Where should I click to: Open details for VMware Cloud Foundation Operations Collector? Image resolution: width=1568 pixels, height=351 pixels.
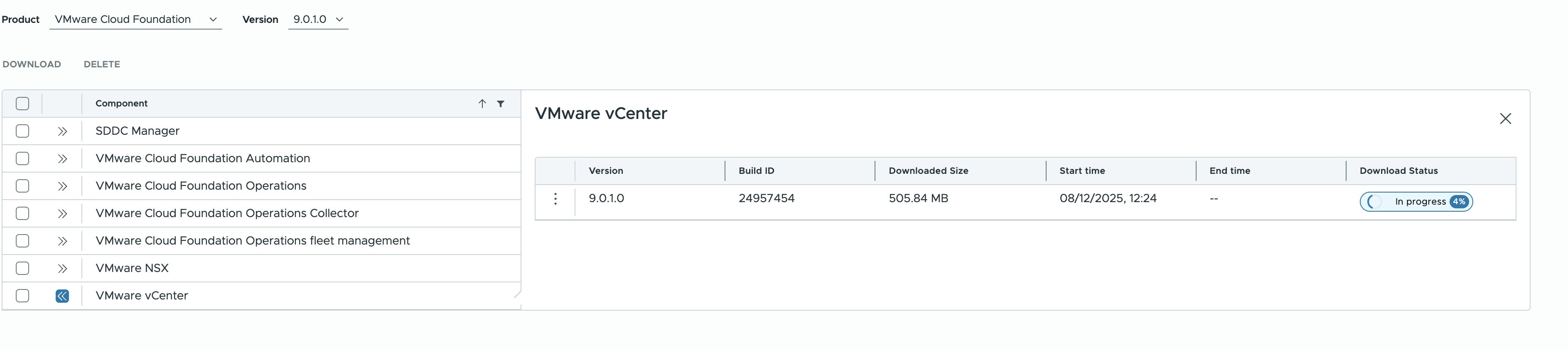click(x=62, y=214)
